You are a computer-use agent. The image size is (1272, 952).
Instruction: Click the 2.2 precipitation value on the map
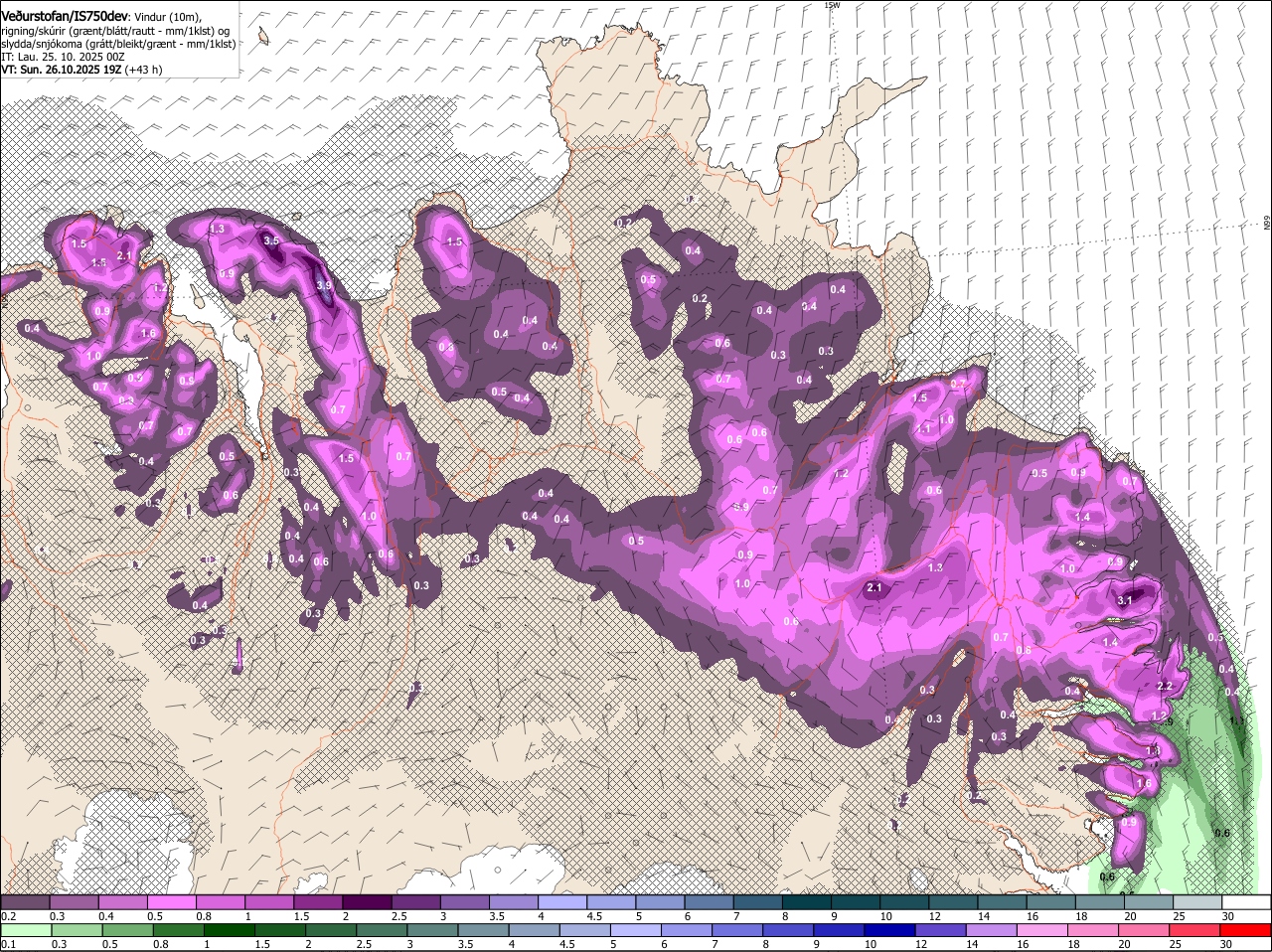(x=1166, y=686)
